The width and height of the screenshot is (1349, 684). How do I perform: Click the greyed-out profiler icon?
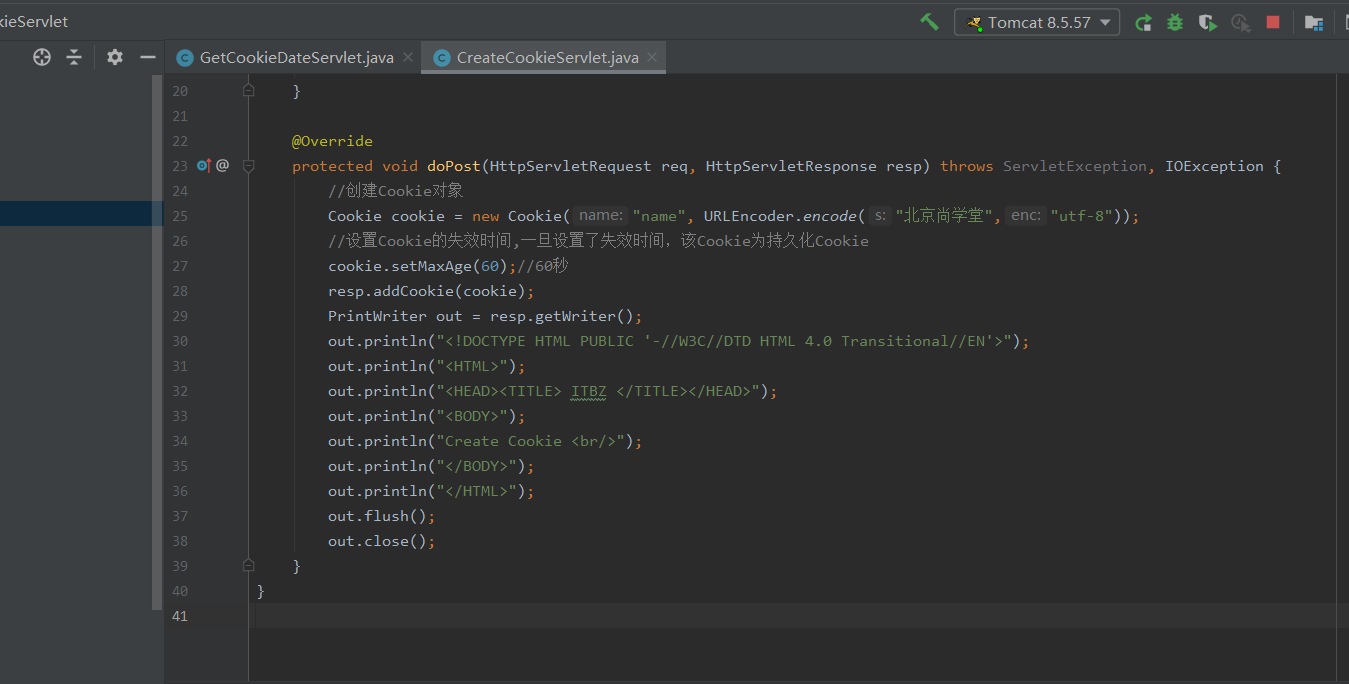tap(1240, 22)
